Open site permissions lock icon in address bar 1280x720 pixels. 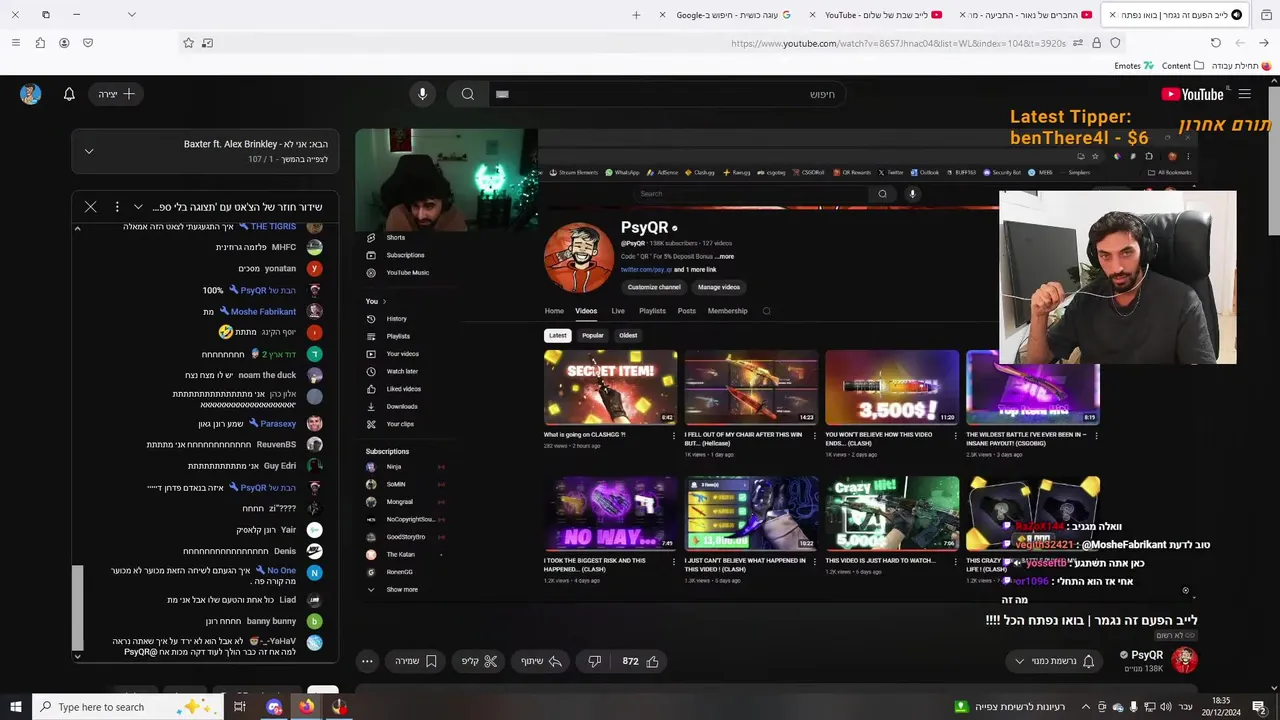[1097, 43]
